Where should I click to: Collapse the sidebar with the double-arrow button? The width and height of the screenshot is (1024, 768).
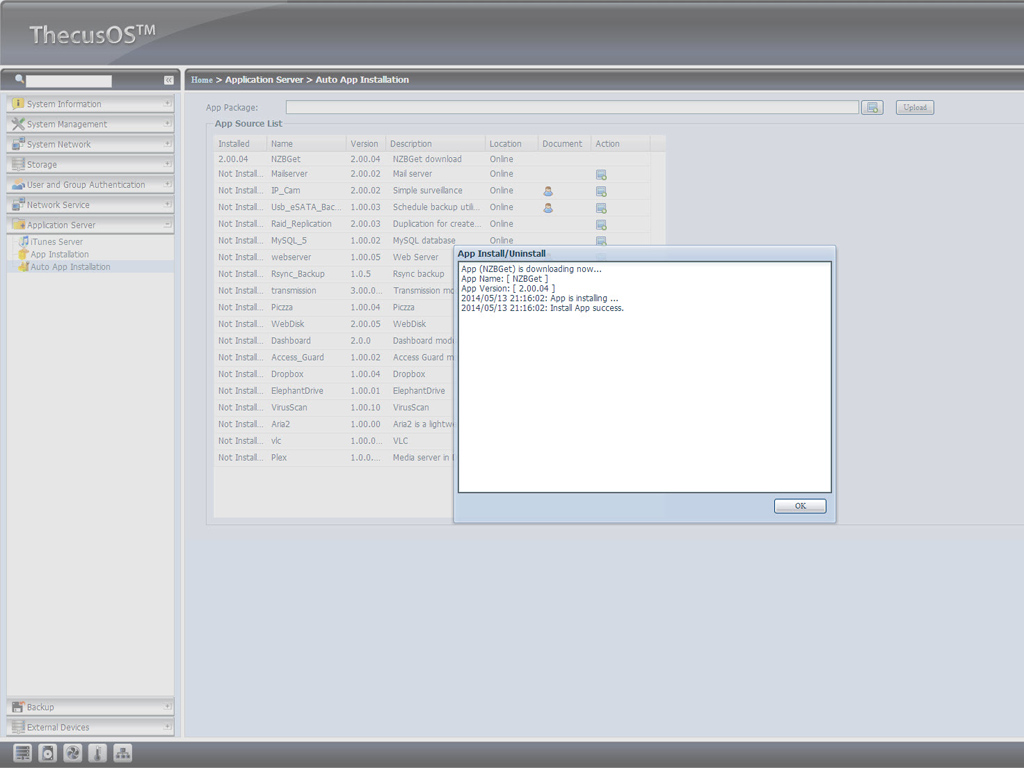(168, 80)
